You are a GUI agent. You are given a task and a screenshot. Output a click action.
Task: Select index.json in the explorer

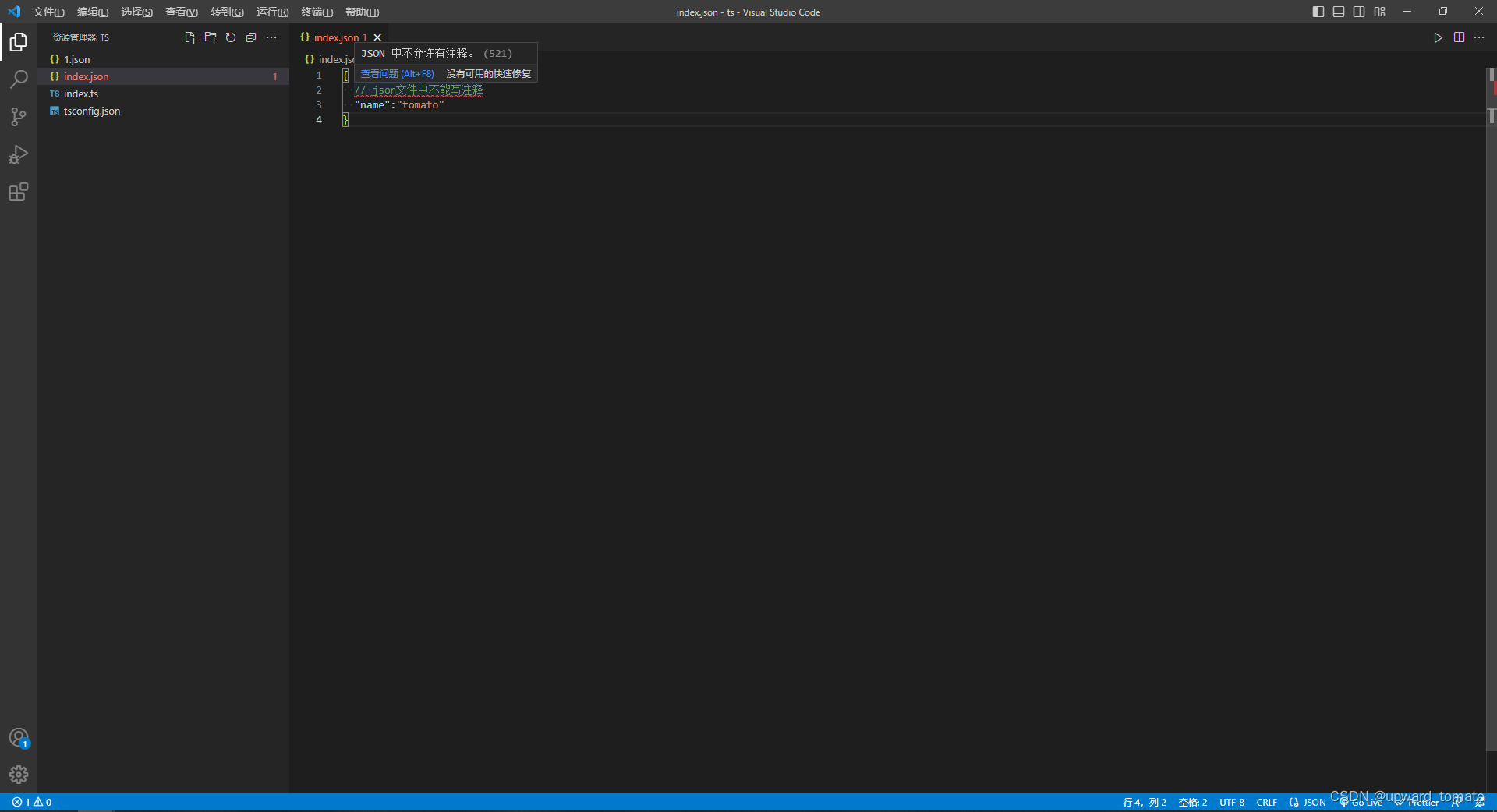point(164,76)
